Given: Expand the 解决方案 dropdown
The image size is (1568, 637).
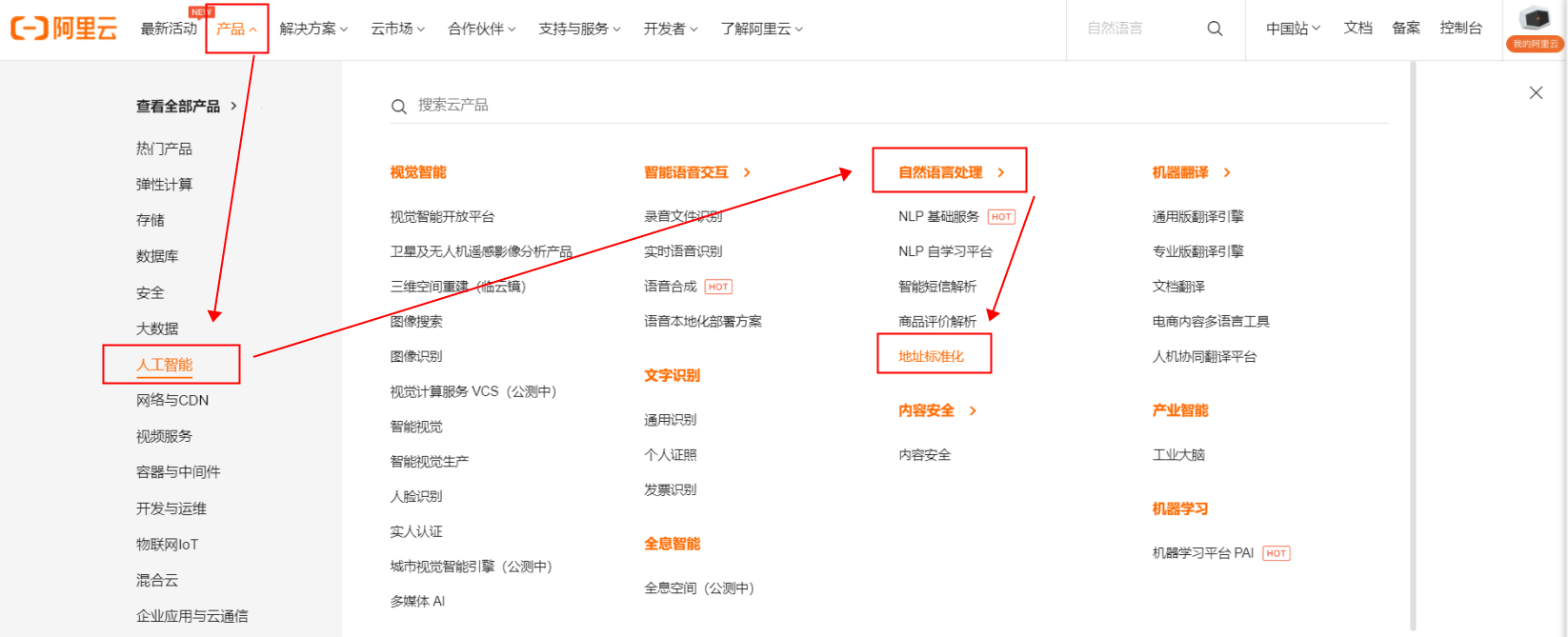Looking at the screenshot, I should (313, 29).
